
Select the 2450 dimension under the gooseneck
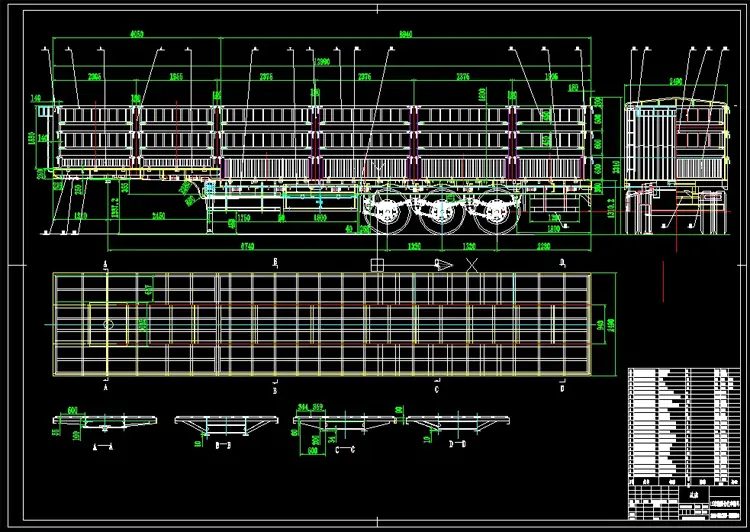(158, 216)
